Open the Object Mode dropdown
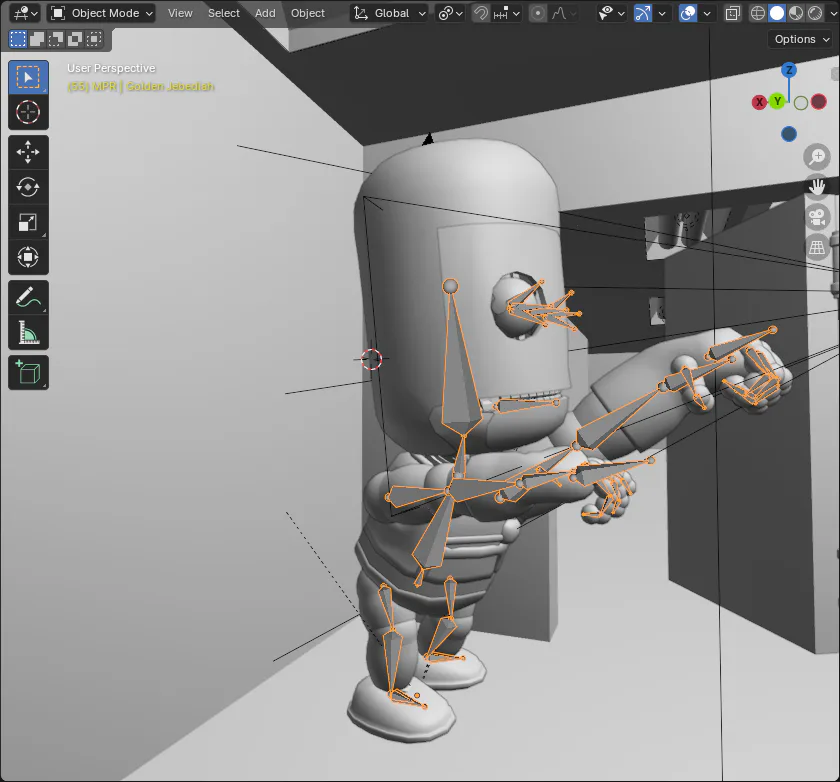The width and height of the screenshot is (840, 782). [101, 13]
